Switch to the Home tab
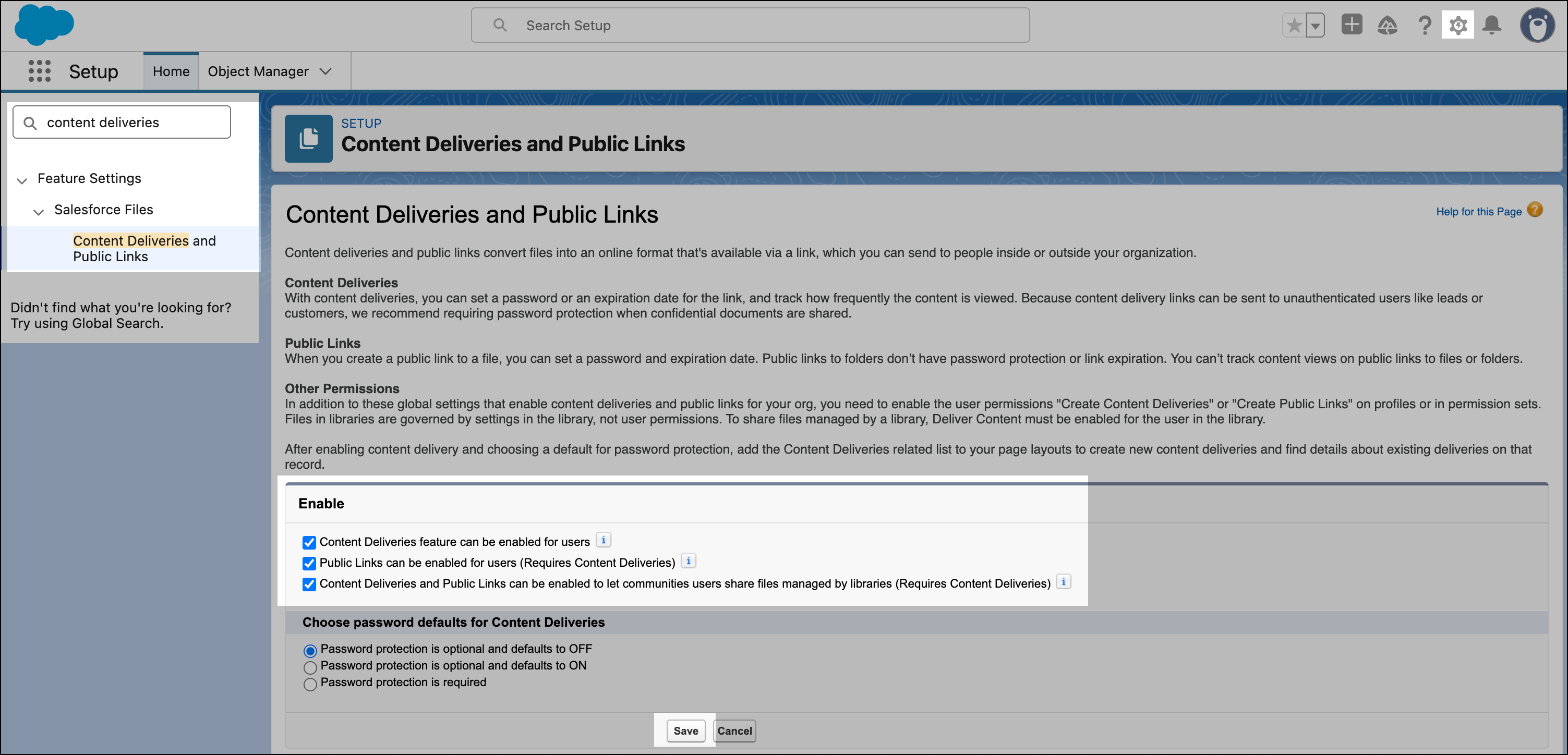Viewport: 1568px width, 755px height. point(171,71)
